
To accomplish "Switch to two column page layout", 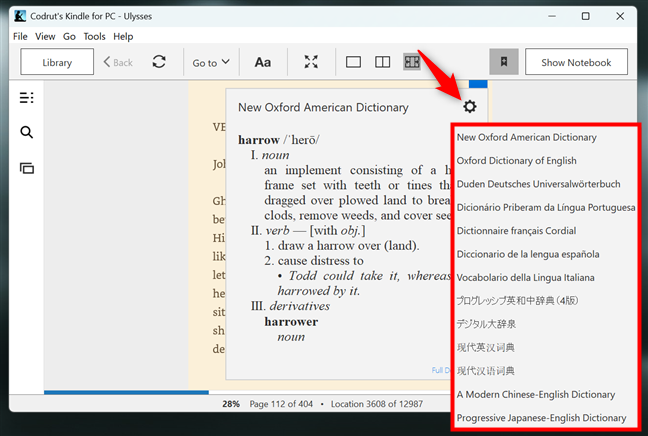I will pyautogui.click(x=382, y=62).
